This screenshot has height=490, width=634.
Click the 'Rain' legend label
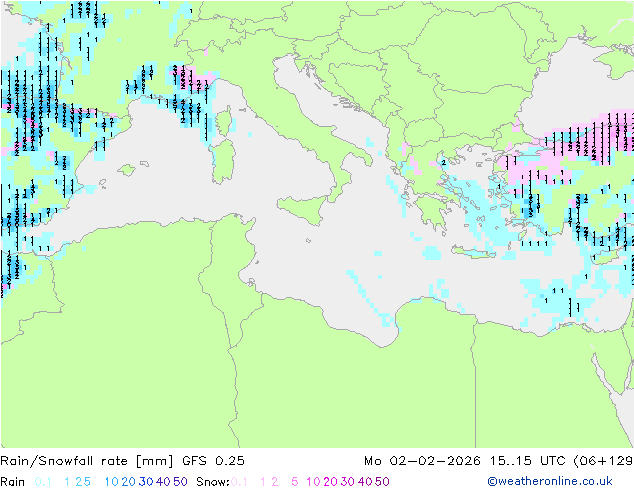pos(13,482)
